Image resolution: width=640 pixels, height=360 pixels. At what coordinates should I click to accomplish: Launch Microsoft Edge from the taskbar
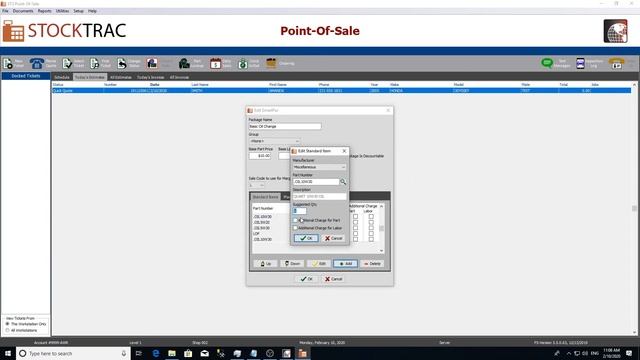(x=156, y=353)
